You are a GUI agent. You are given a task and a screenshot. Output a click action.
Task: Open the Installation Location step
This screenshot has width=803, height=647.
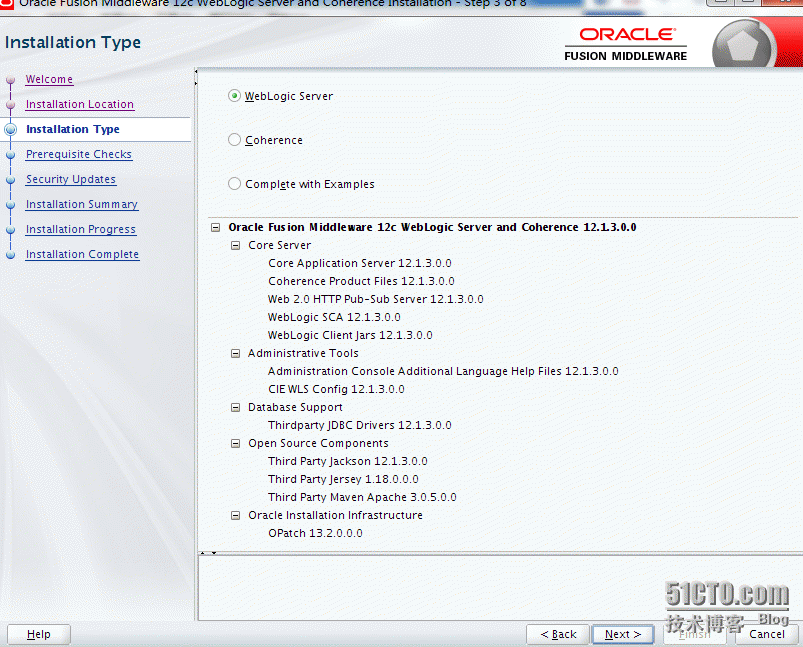point(80,105)
